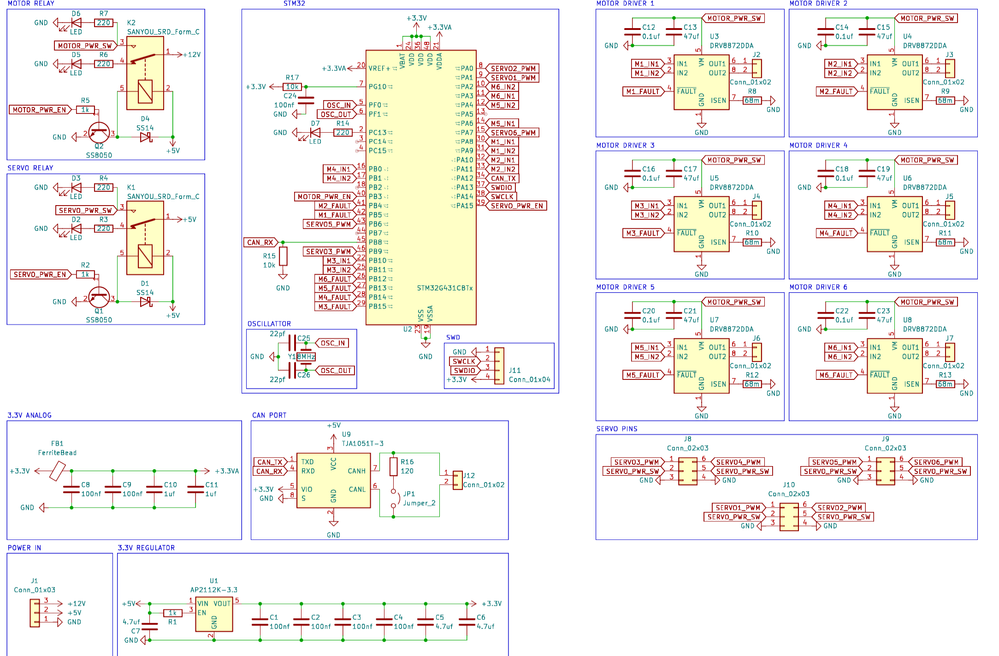
Task: Select transistor Q1 SS8050
Action: pos(99,297)
